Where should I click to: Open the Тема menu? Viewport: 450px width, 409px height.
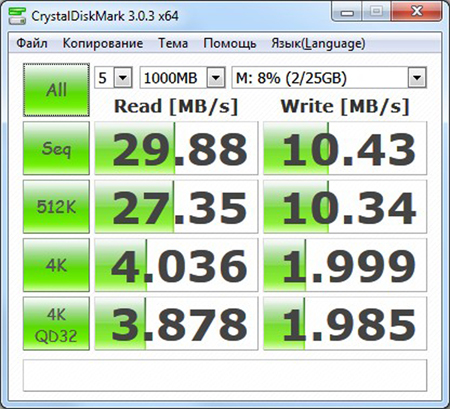[x=173, y=43]
